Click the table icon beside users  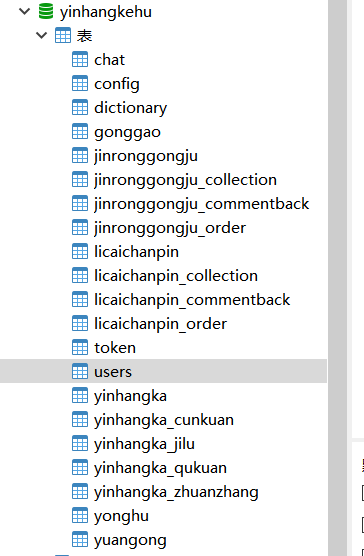(x=80, y=371)
